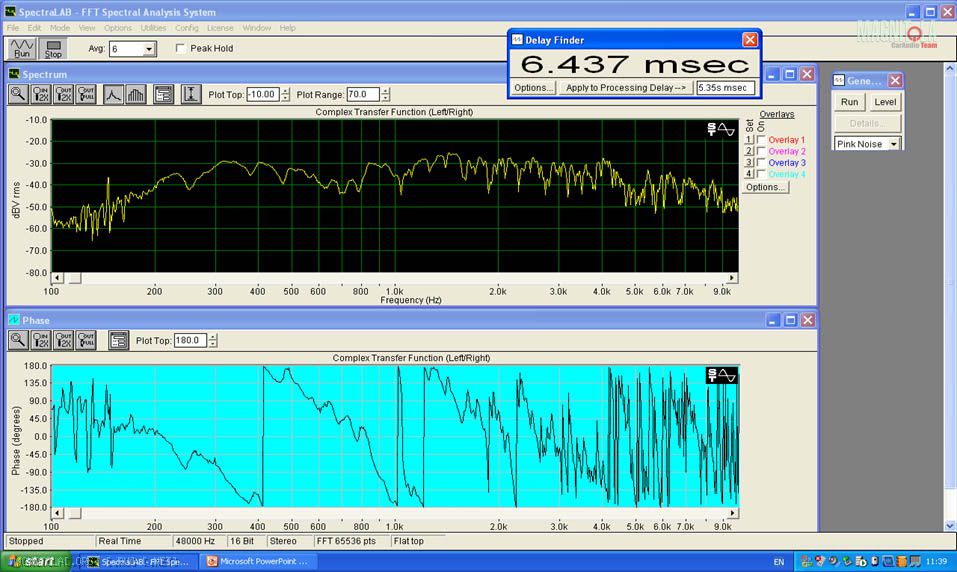Viewport: 957px width, 572px height.
Task: Stop analysis with the main Stop button
Action: click(53, 48)
